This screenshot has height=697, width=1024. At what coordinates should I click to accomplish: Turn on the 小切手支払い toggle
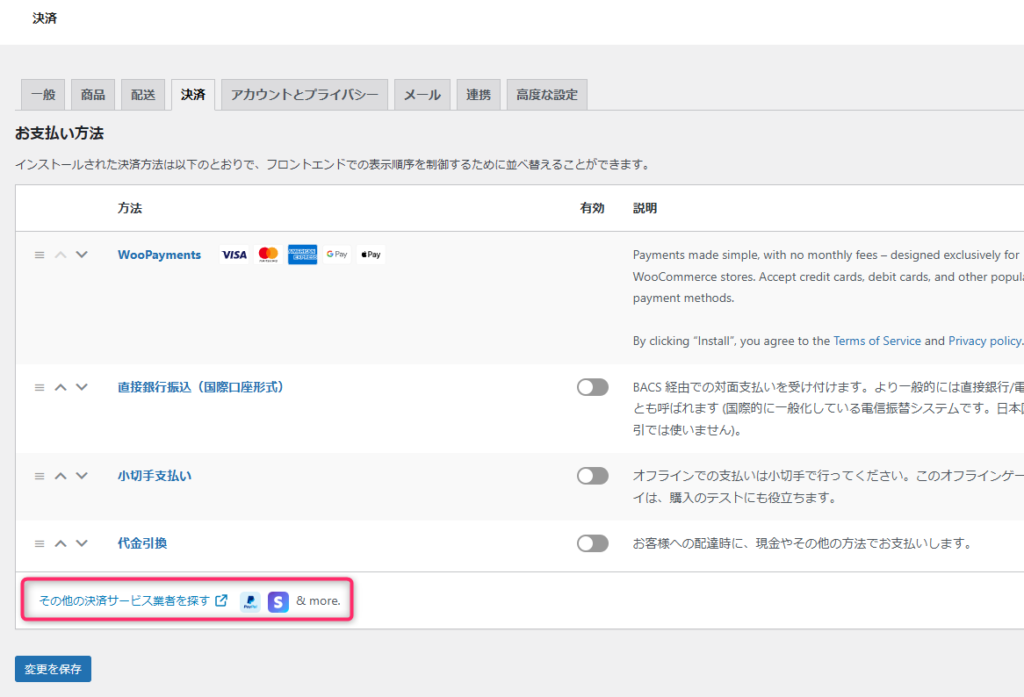(592, 475)
